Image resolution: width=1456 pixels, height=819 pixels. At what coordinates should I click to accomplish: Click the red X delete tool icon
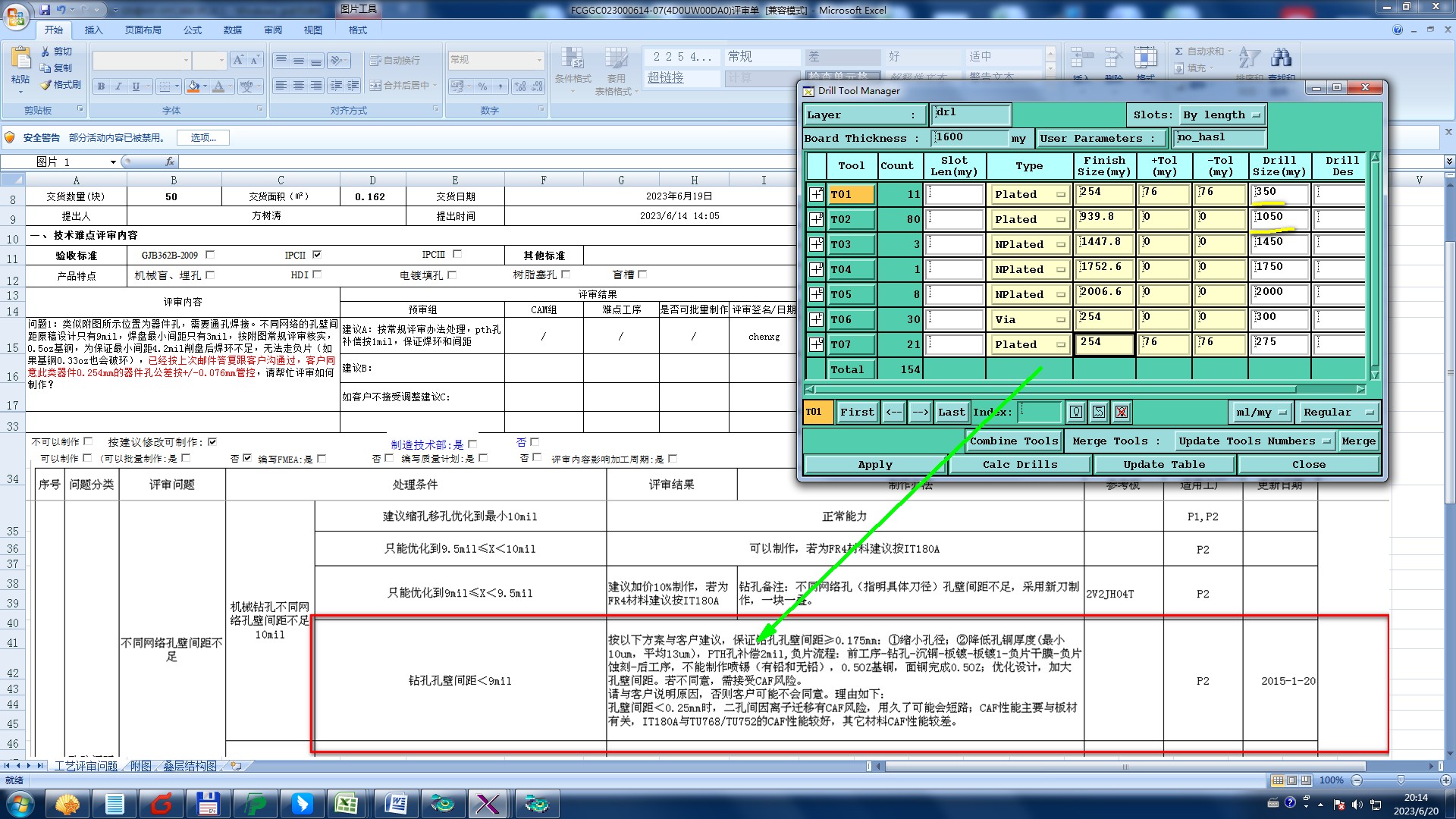(1122, 413)
